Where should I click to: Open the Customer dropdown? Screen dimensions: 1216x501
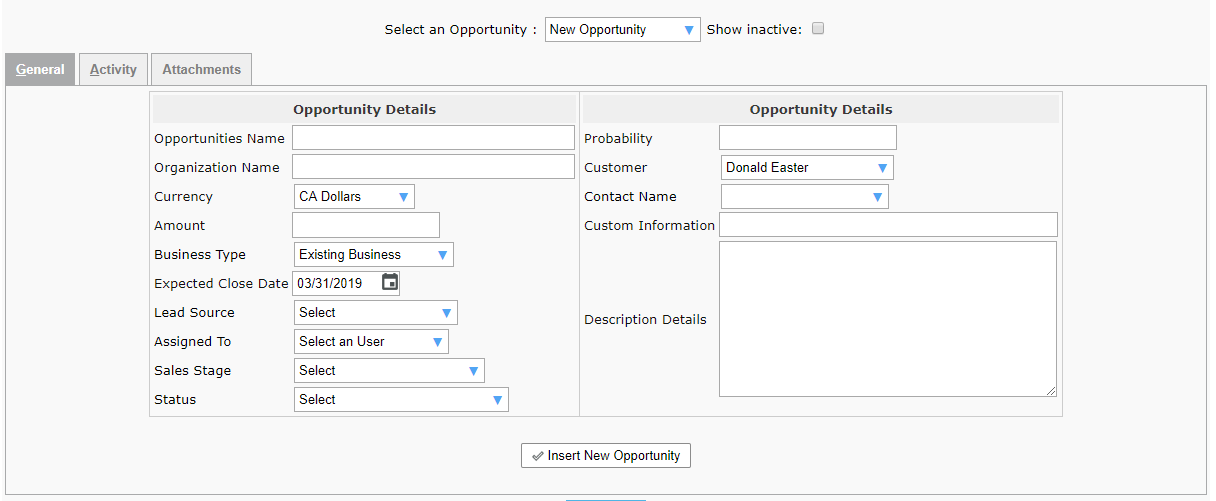pos(806,168)
